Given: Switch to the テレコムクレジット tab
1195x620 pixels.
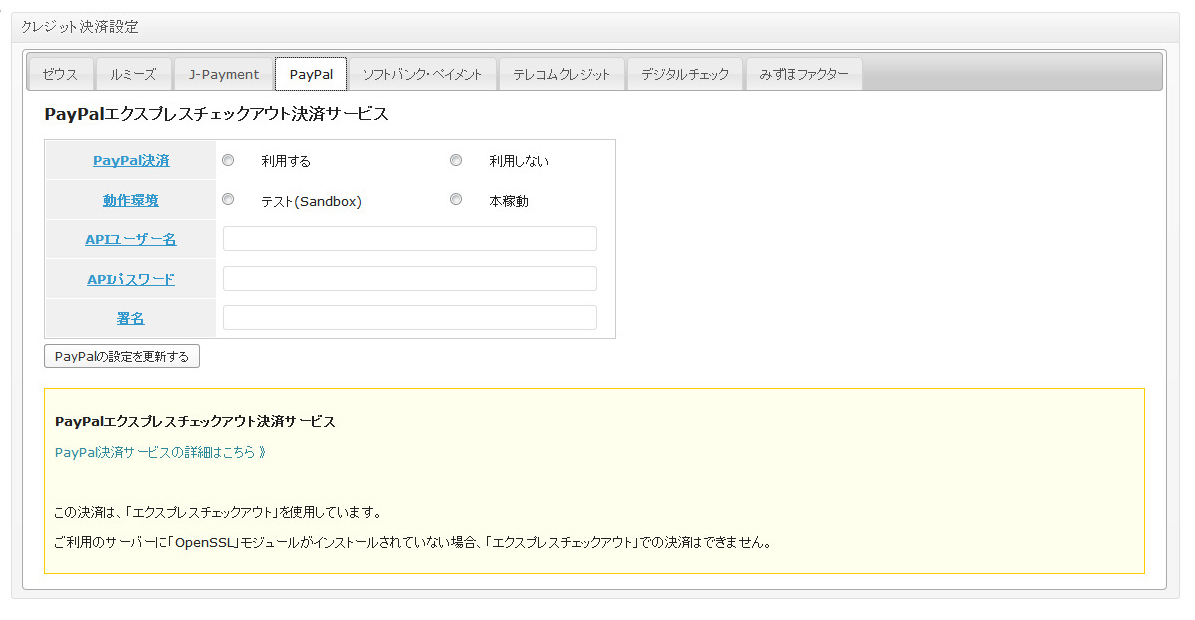Looking at the screenshot, I should [561, 74].
